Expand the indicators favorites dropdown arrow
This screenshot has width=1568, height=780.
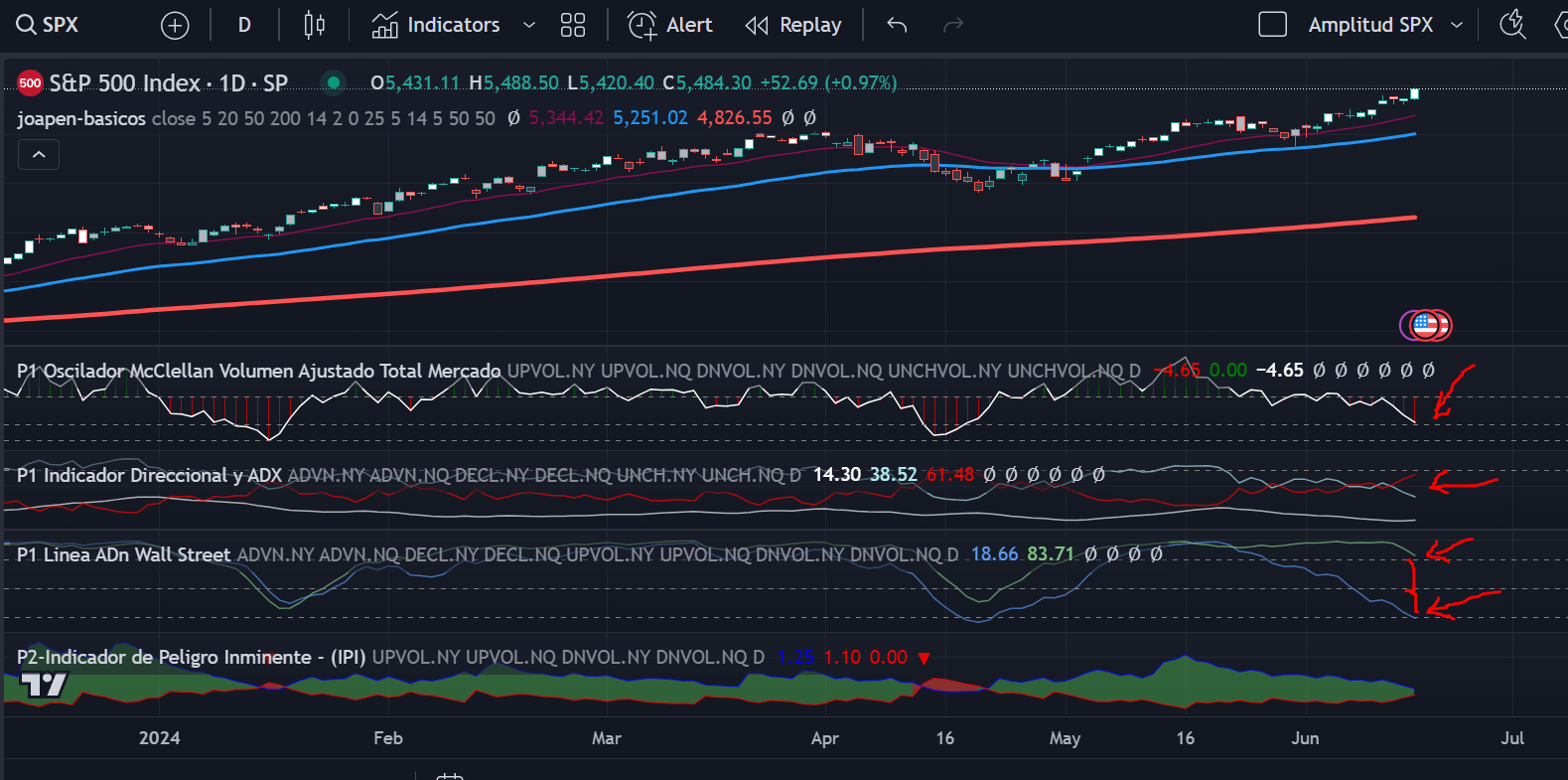pos(529,25)
